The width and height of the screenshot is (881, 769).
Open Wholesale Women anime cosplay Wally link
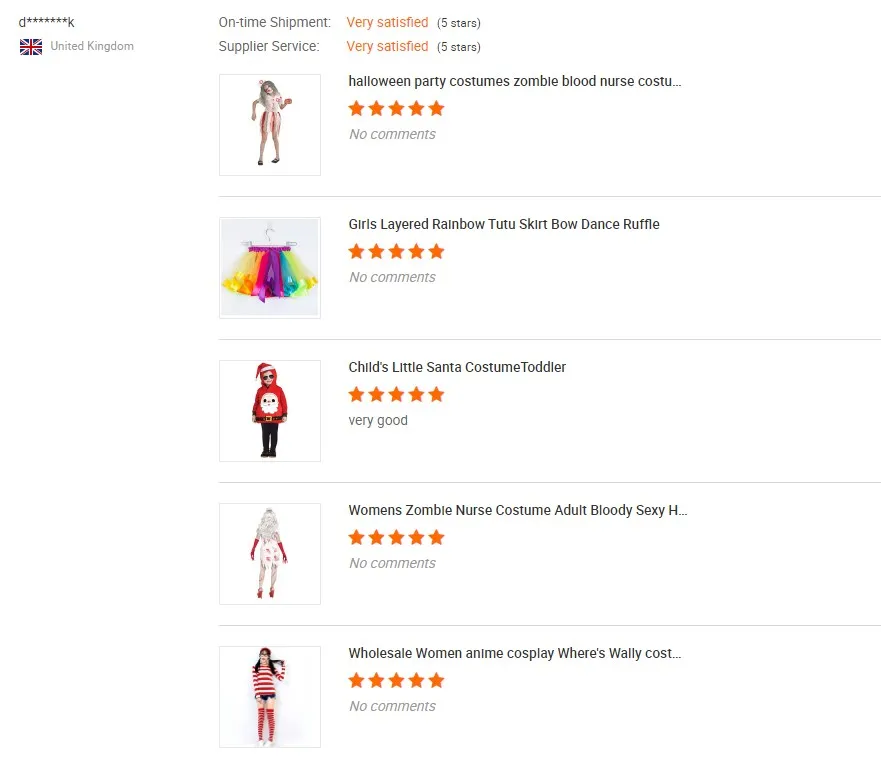(515, 653)
